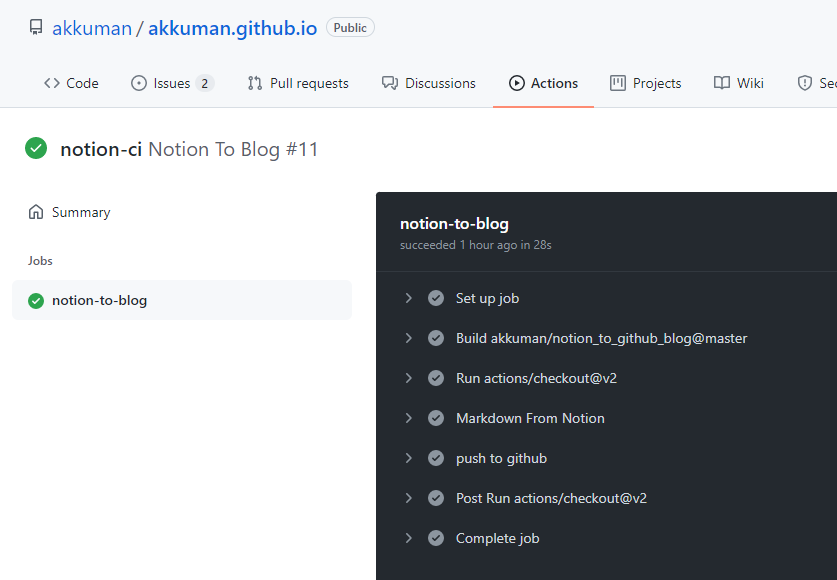The image size is (837, 580).
Task: Click the Projects board icon
Action: (618, 83)
